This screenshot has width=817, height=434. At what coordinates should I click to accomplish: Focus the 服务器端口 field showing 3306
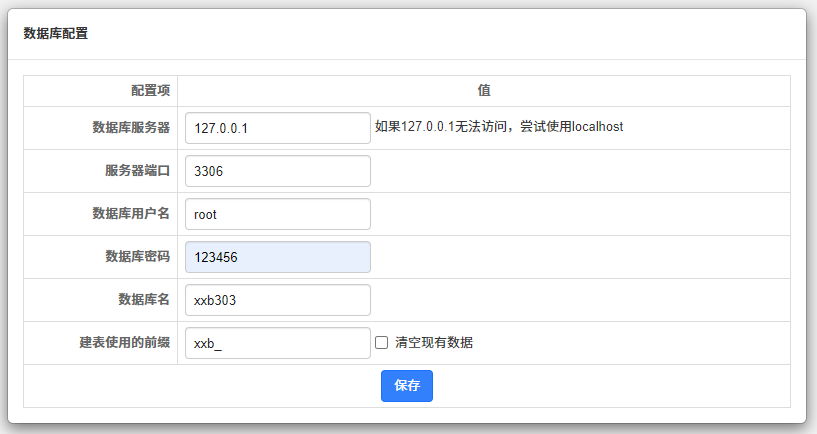(277, 171)
